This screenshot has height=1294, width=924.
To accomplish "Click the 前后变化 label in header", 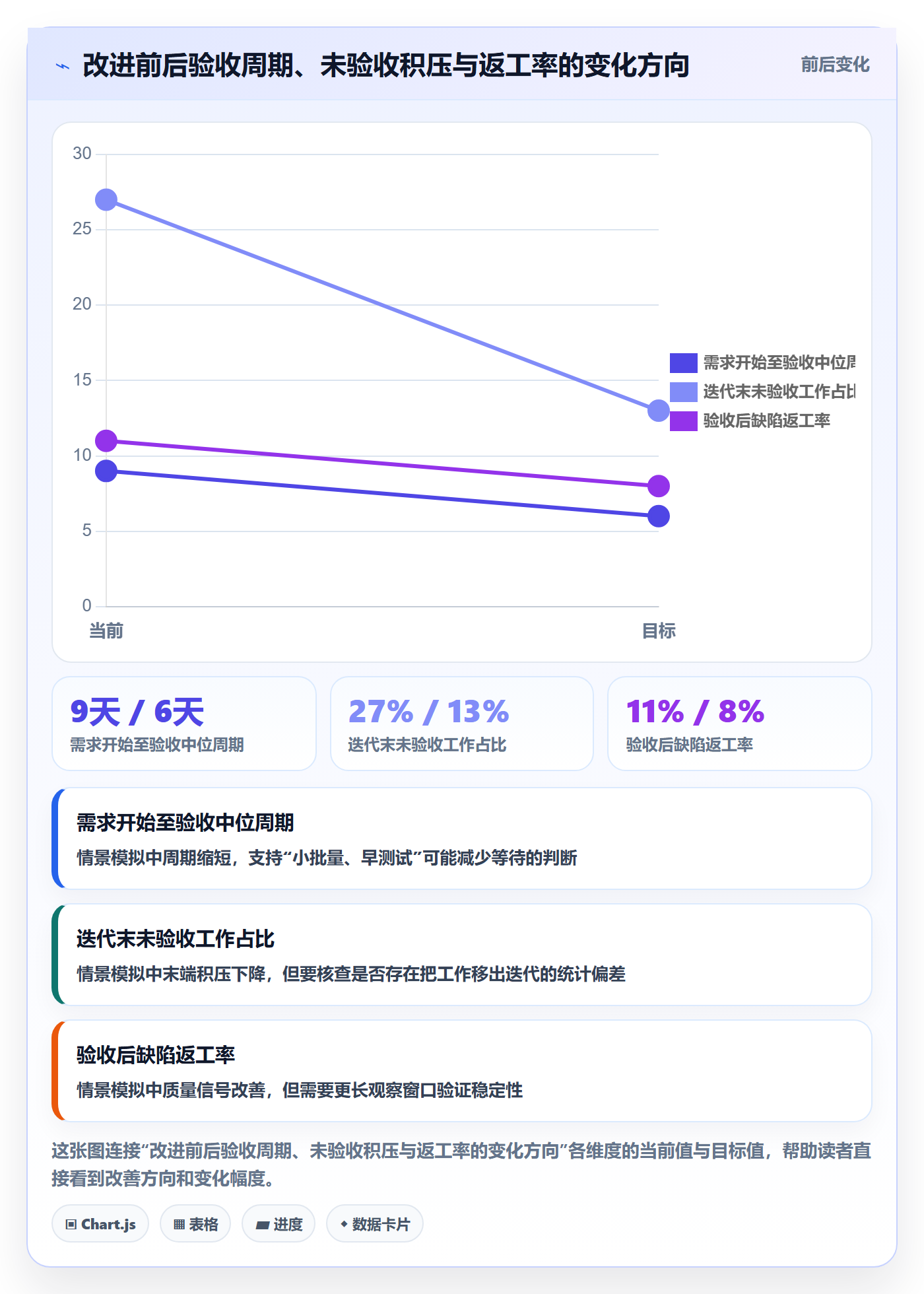I will coord(835,65).
